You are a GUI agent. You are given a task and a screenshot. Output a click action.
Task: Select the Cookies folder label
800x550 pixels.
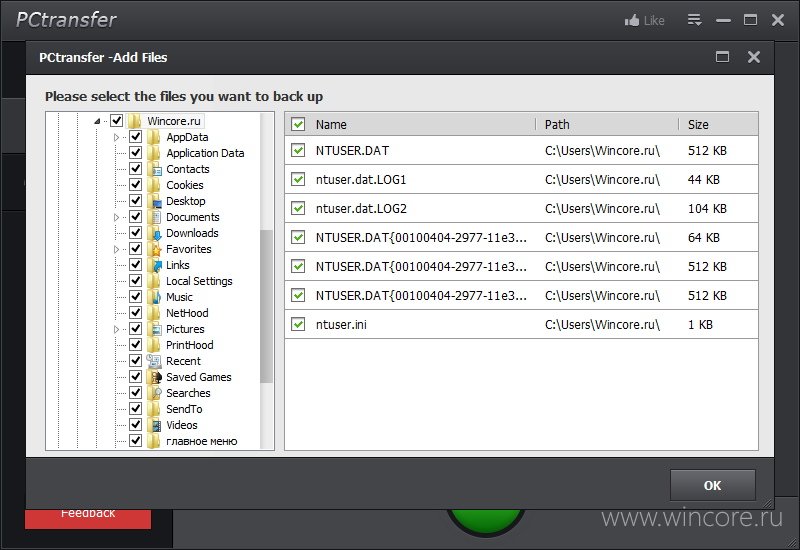(x=185, y=185)
